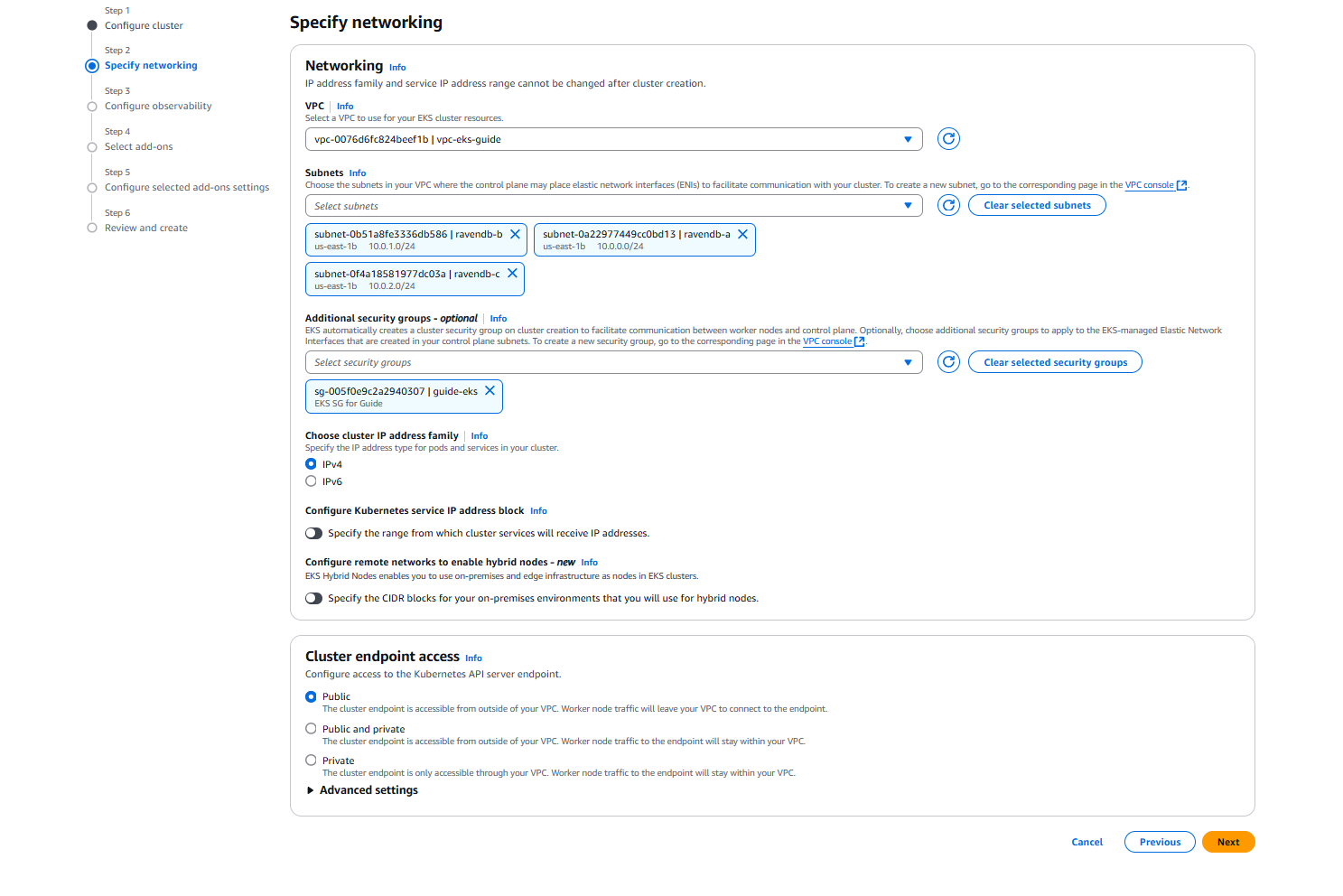Remove subnet ravendb-a chip
Viewport: 1343px width, 896px height.
point(742,234)
